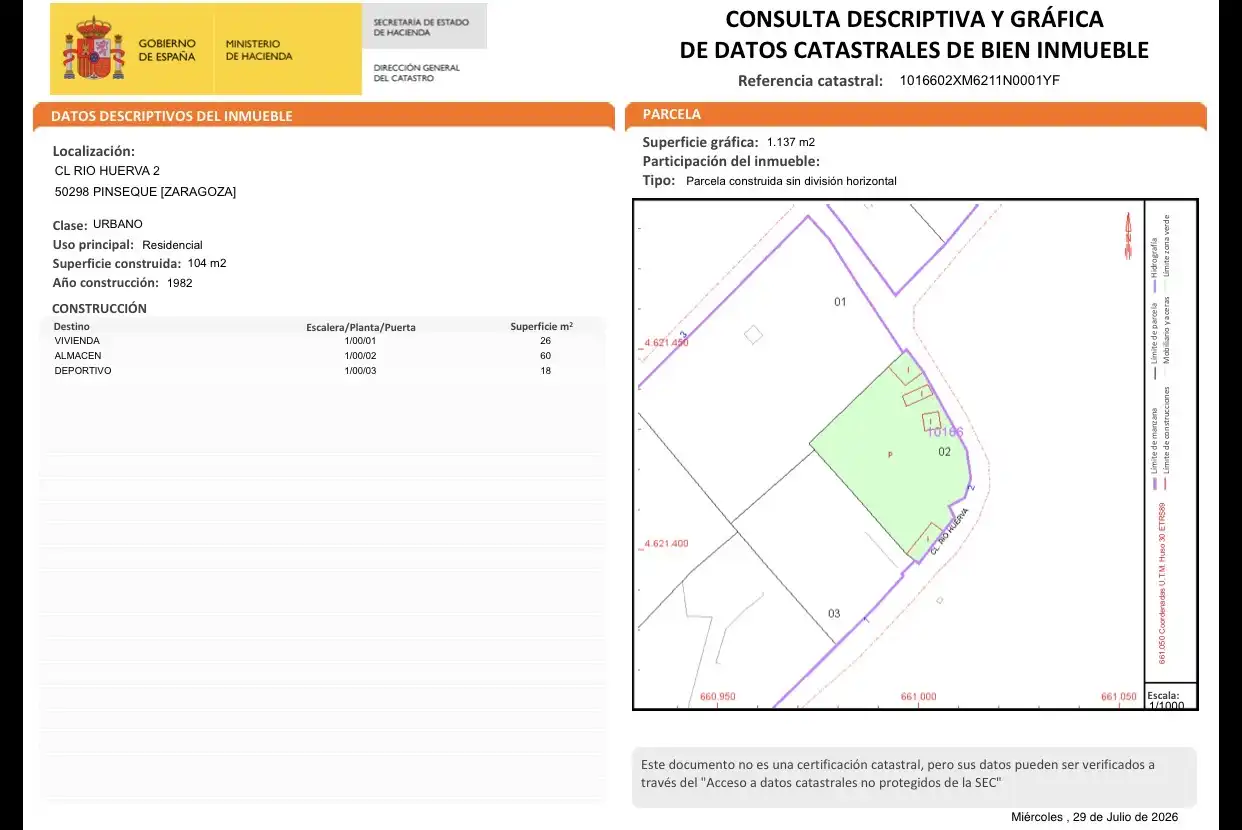Click the X coordinate '661.000'
The image size is (1242, 830).
pos(918,697)
